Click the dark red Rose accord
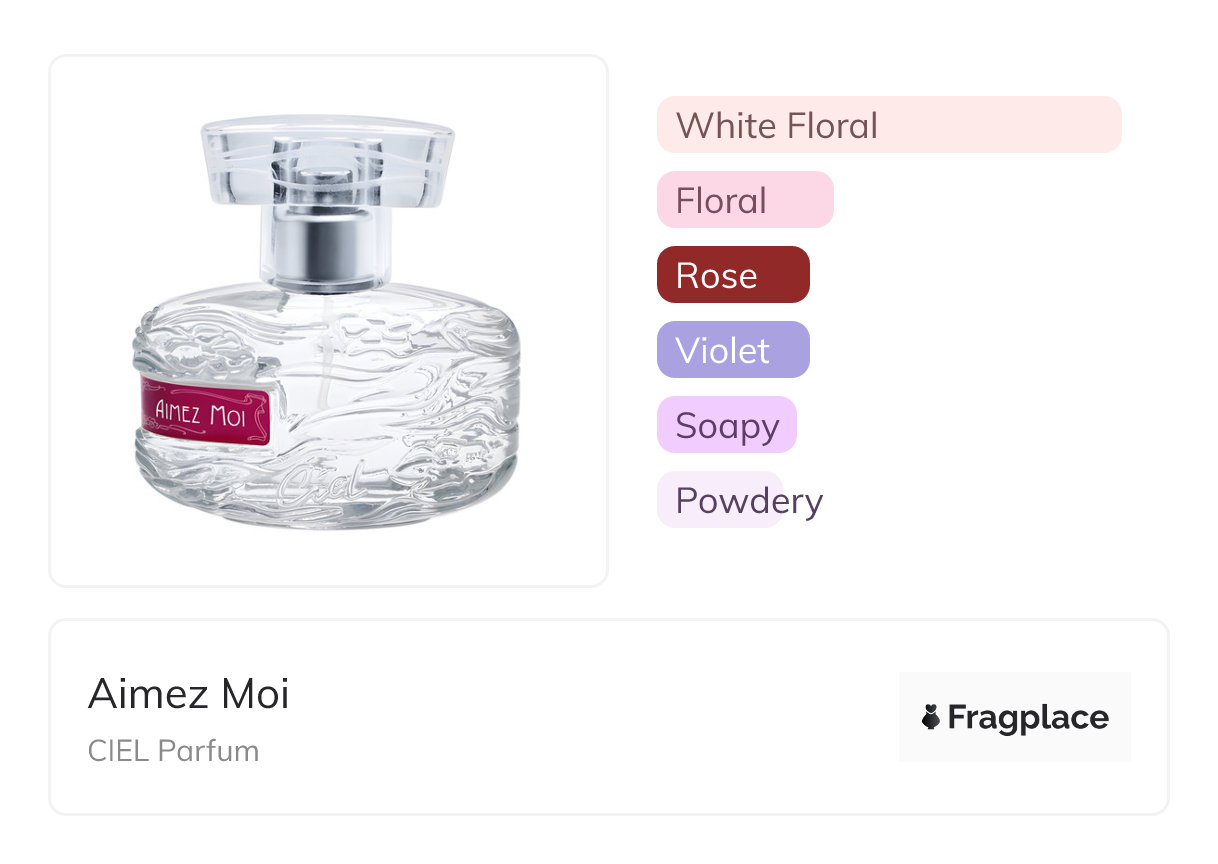This screenshot has height=864, width=1218. (732, 275)
